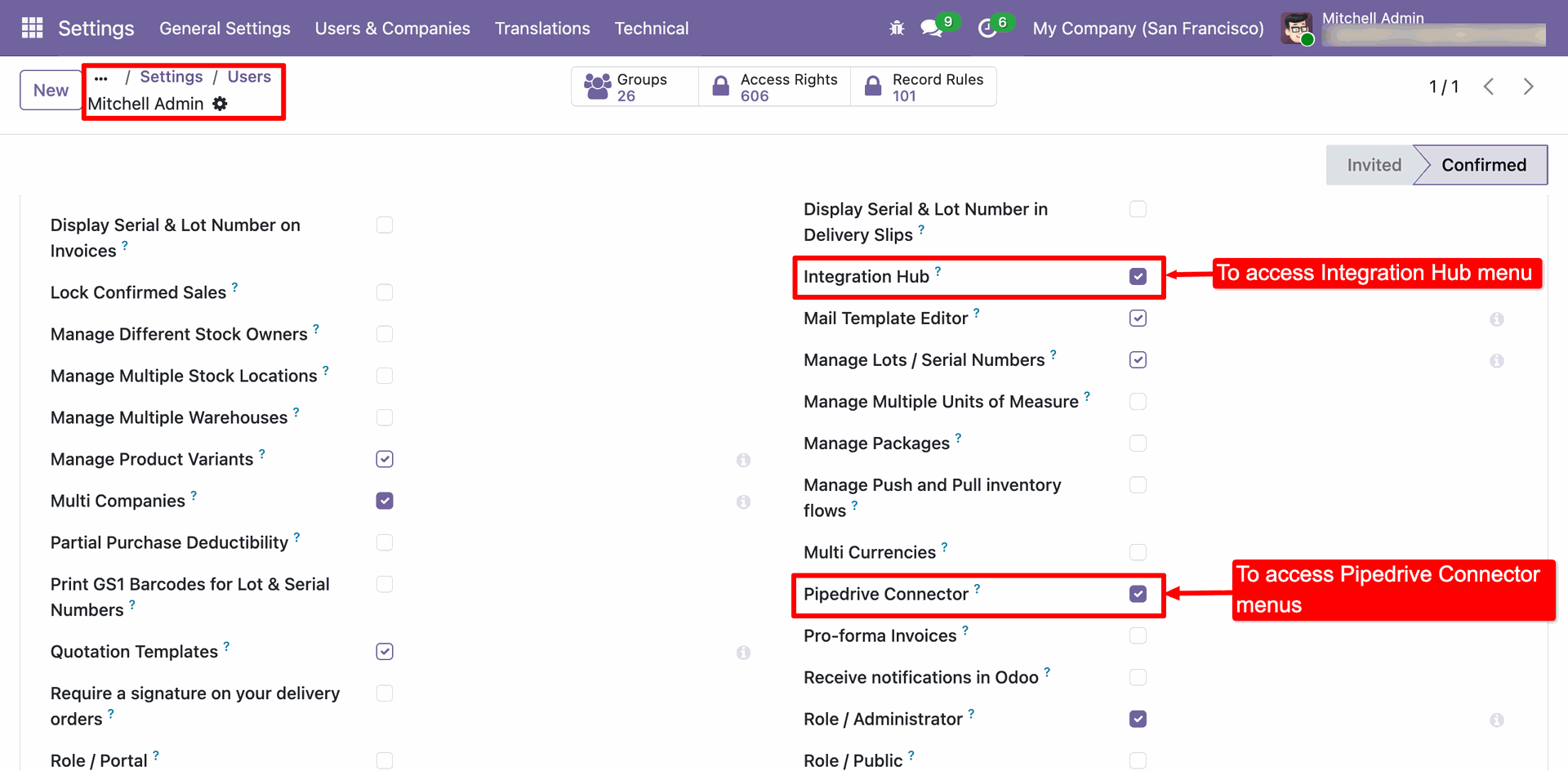
Task: Expand the breadcrumb ellipsis
Action: pos(101,78)
